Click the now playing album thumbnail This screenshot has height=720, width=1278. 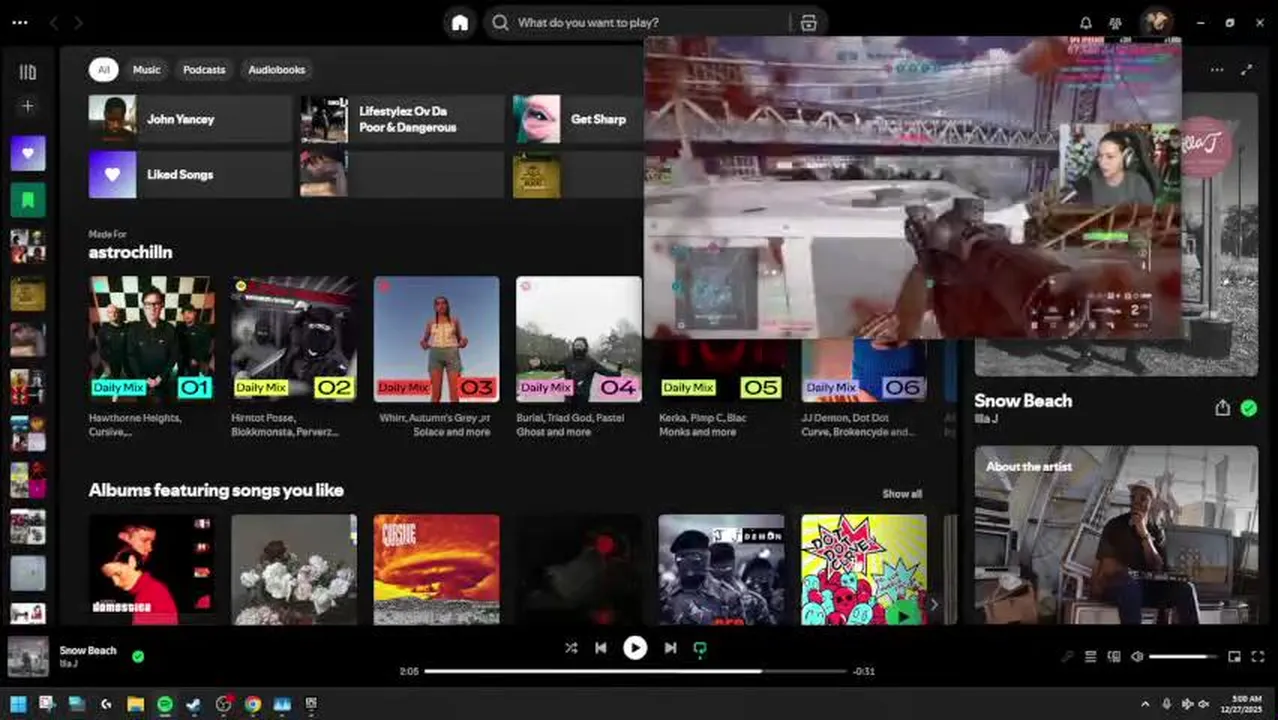(28, 657)
